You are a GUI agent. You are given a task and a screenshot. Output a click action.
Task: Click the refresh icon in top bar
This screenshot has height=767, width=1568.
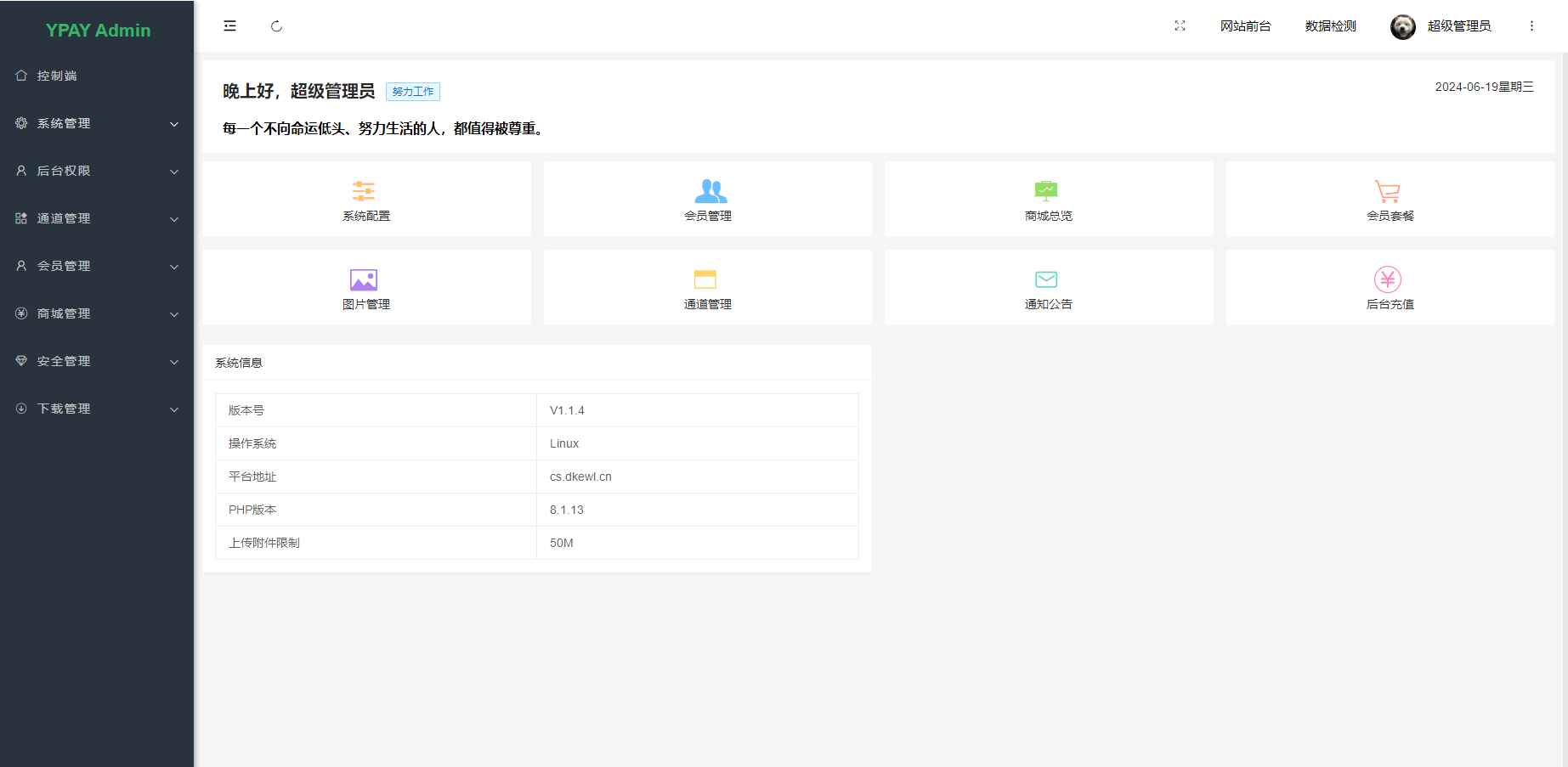click(276, 26)
